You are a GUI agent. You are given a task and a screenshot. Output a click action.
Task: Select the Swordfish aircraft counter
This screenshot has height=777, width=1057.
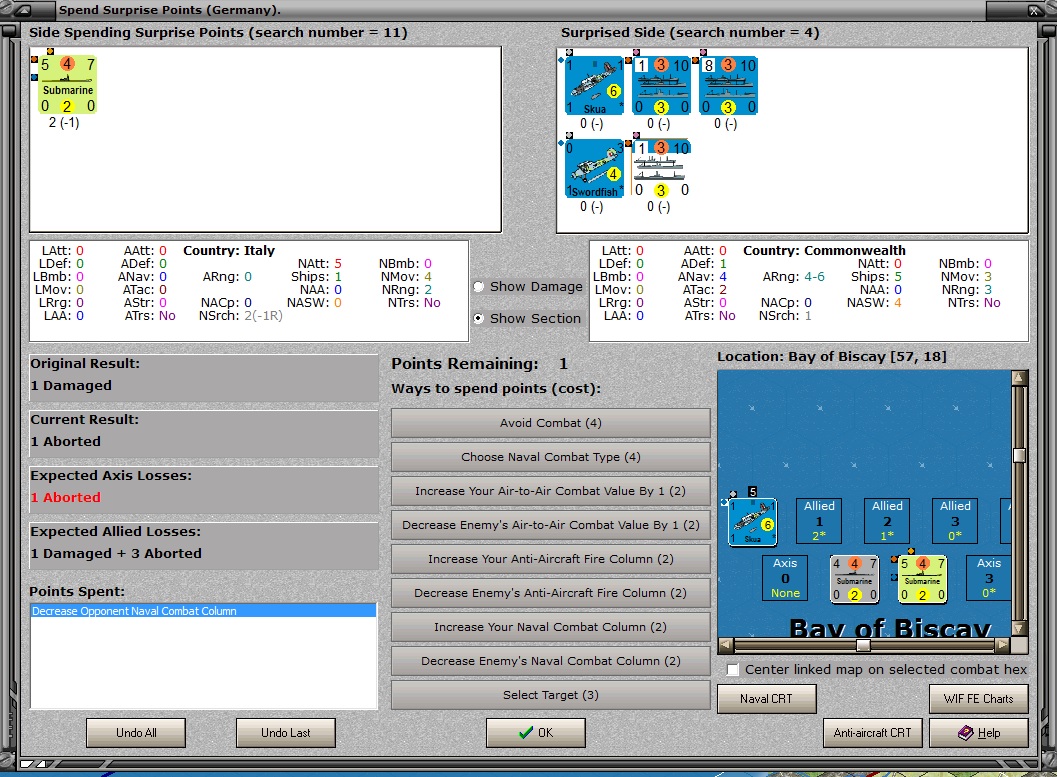click(x=594, y=168)
